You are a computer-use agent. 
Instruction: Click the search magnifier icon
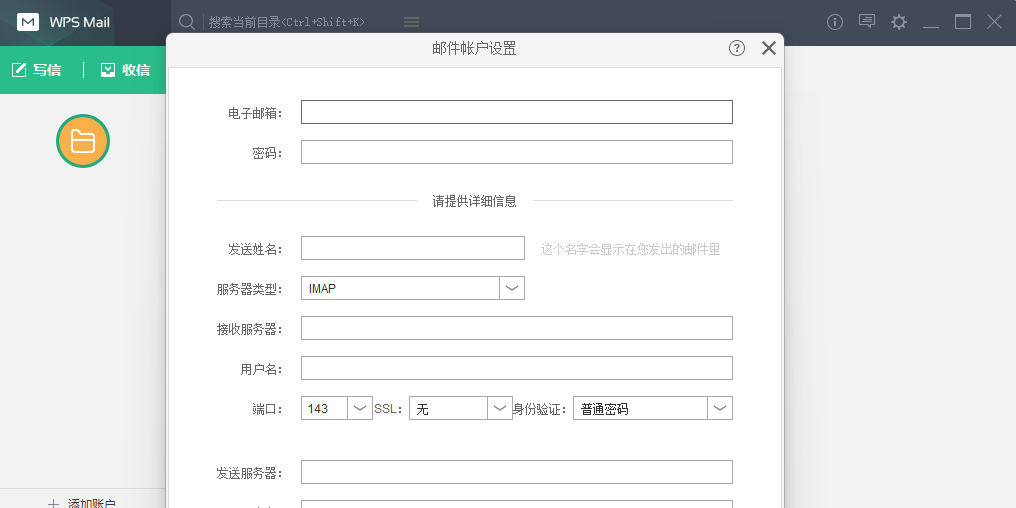tap(187, 22)
